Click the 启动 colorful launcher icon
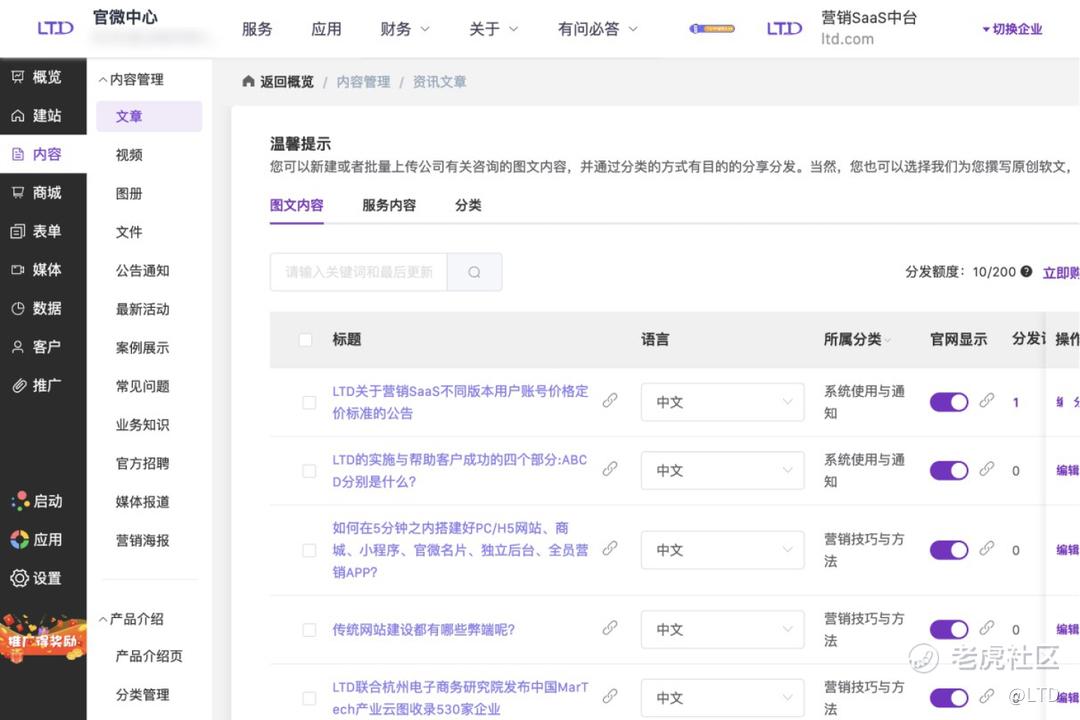This screenshot has width=1080, height=720. [x=19, y=501]
